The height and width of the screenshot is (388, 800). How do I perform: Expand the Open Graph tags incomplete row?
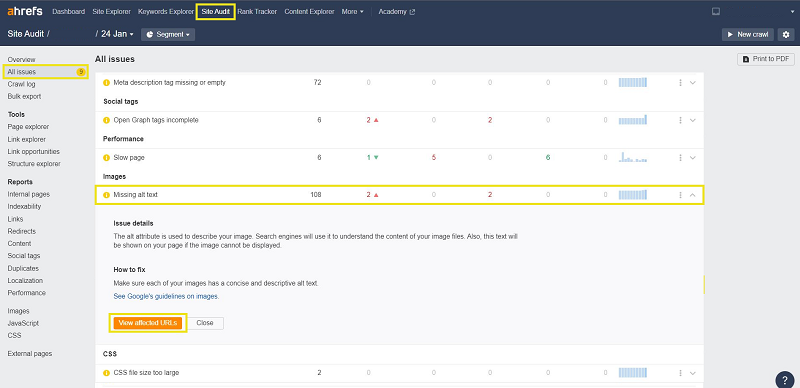tap(693, 120)
